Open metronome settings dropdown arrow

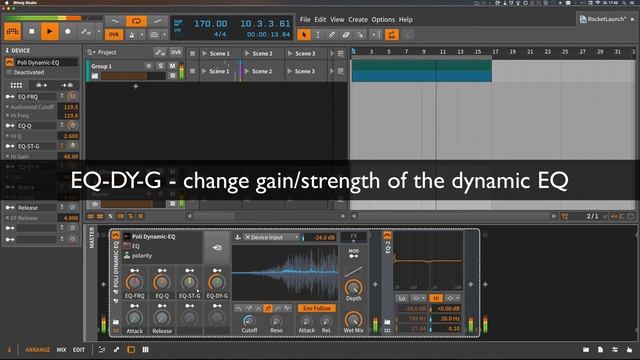[142, 35]
